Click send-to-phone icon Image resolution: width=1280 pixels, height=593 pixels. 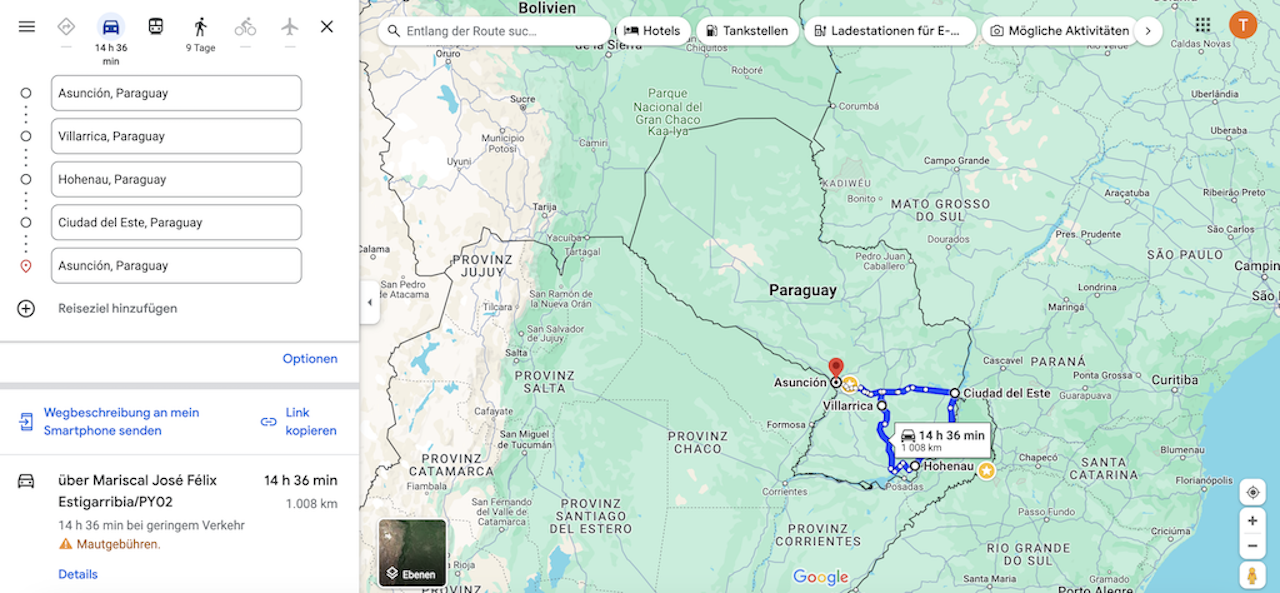26,421
